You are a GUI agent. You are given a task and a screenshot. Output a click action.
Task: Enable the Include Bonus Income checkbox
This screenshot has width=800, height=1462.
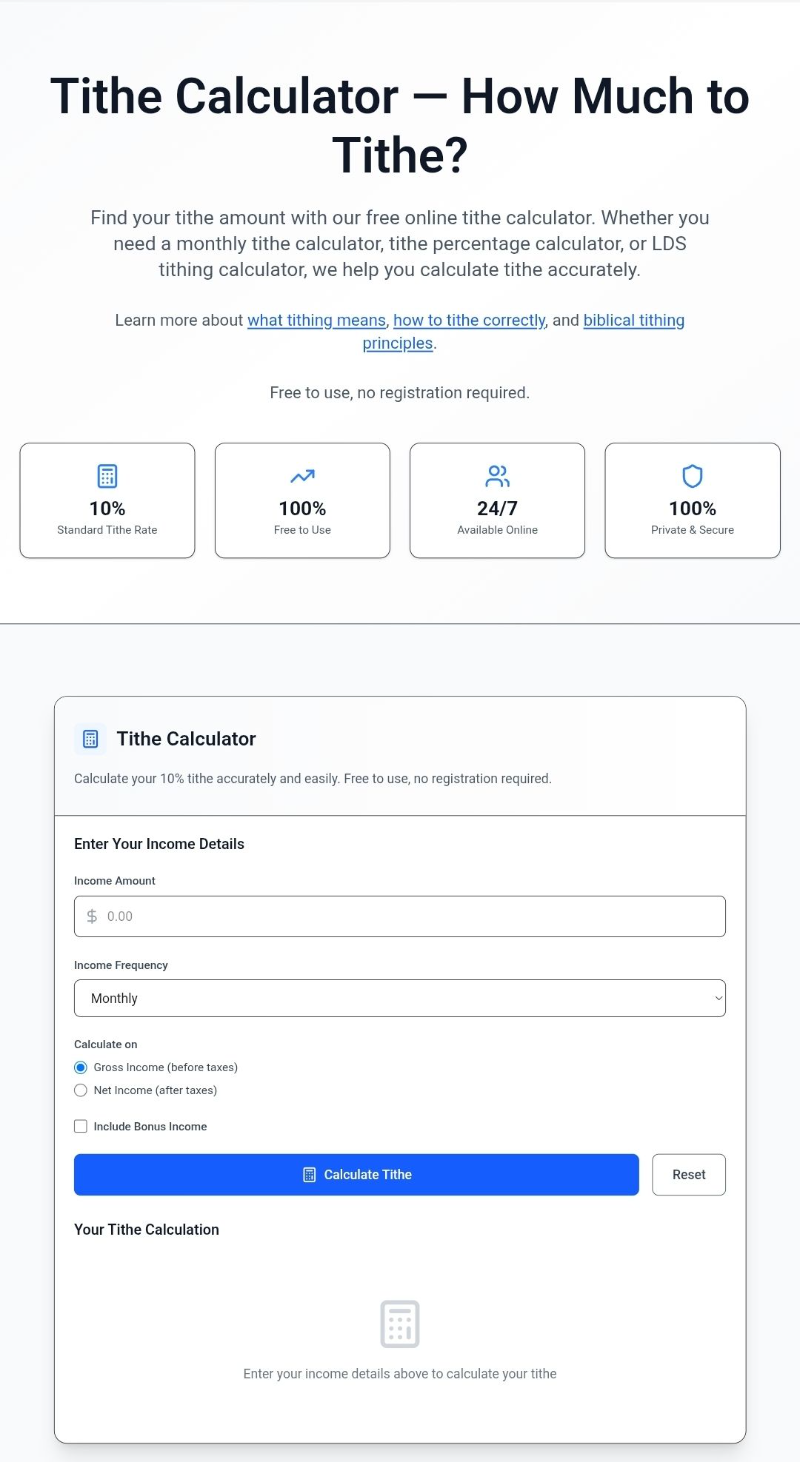(81, 1126)
